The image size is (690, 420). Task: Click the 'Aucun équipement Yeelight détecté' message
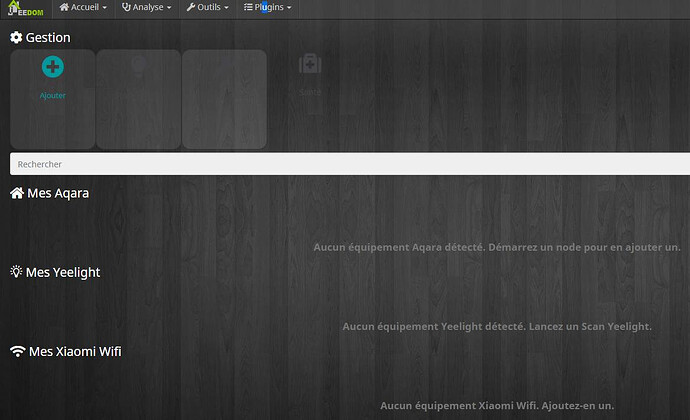497,327
